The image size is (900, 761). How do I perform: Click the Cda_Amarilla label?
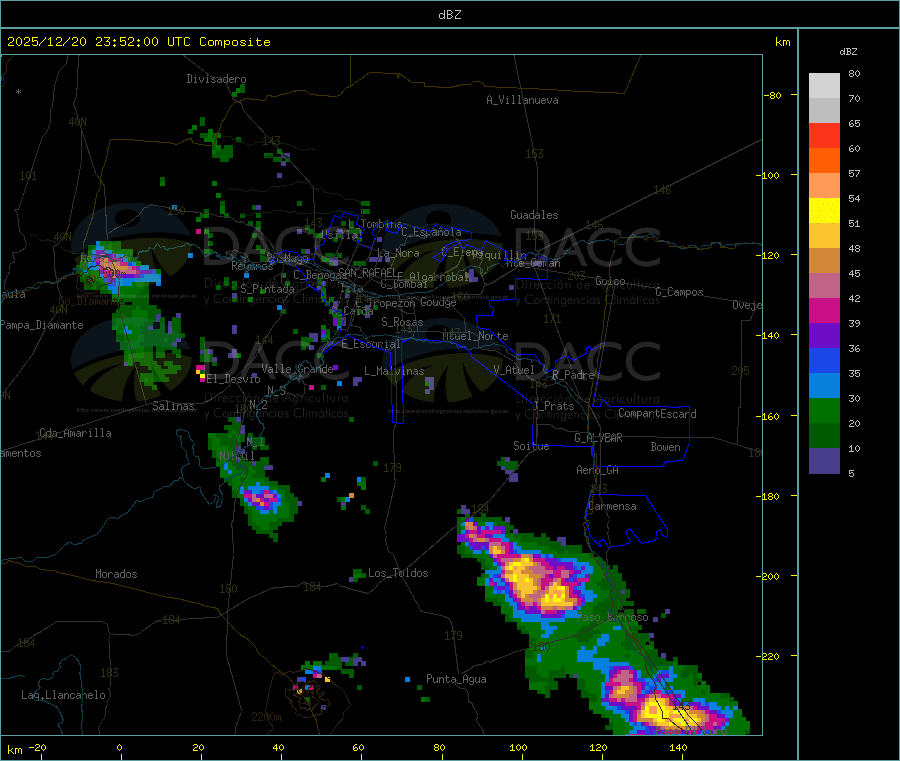[75, 433]
